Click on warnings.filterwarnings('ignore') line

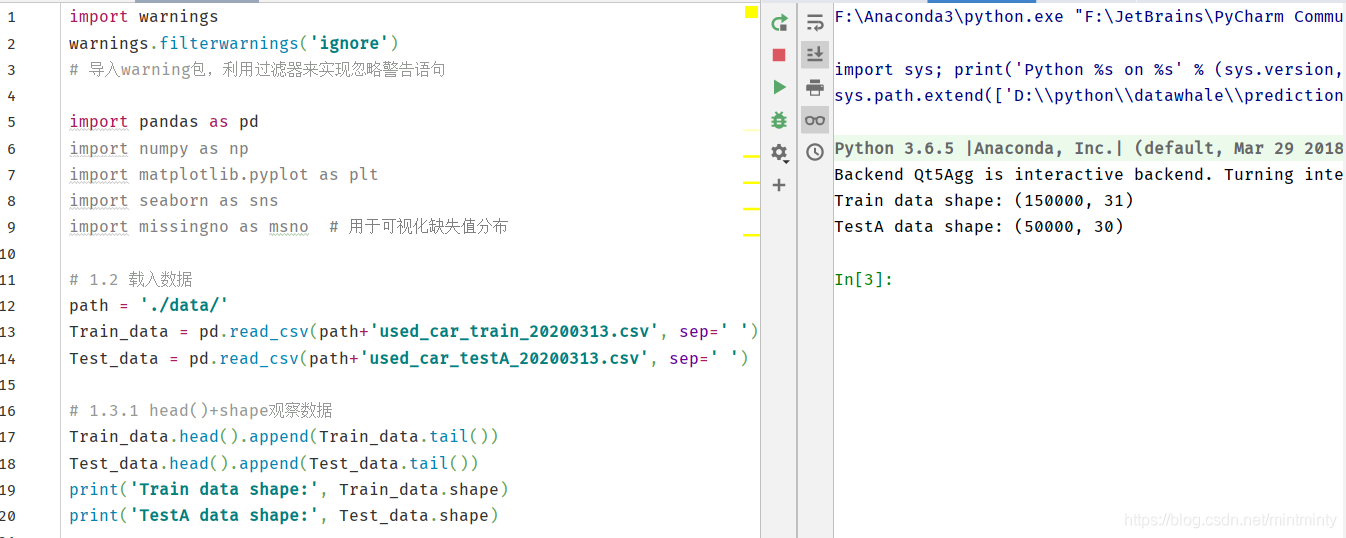tap(234, 43)
